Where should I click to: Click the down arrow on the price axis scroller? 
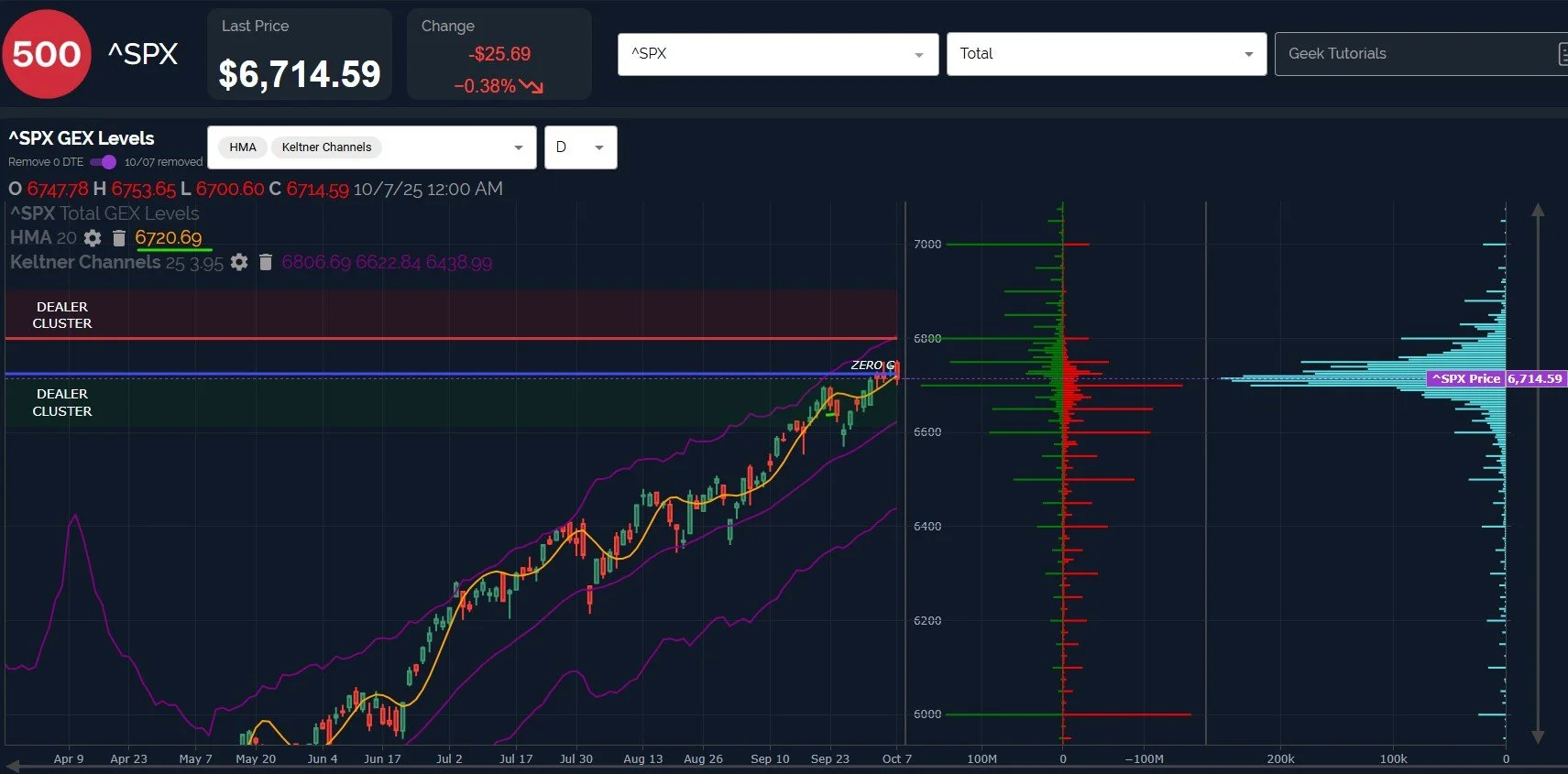pyautogui.click(x=1538, y=736)
